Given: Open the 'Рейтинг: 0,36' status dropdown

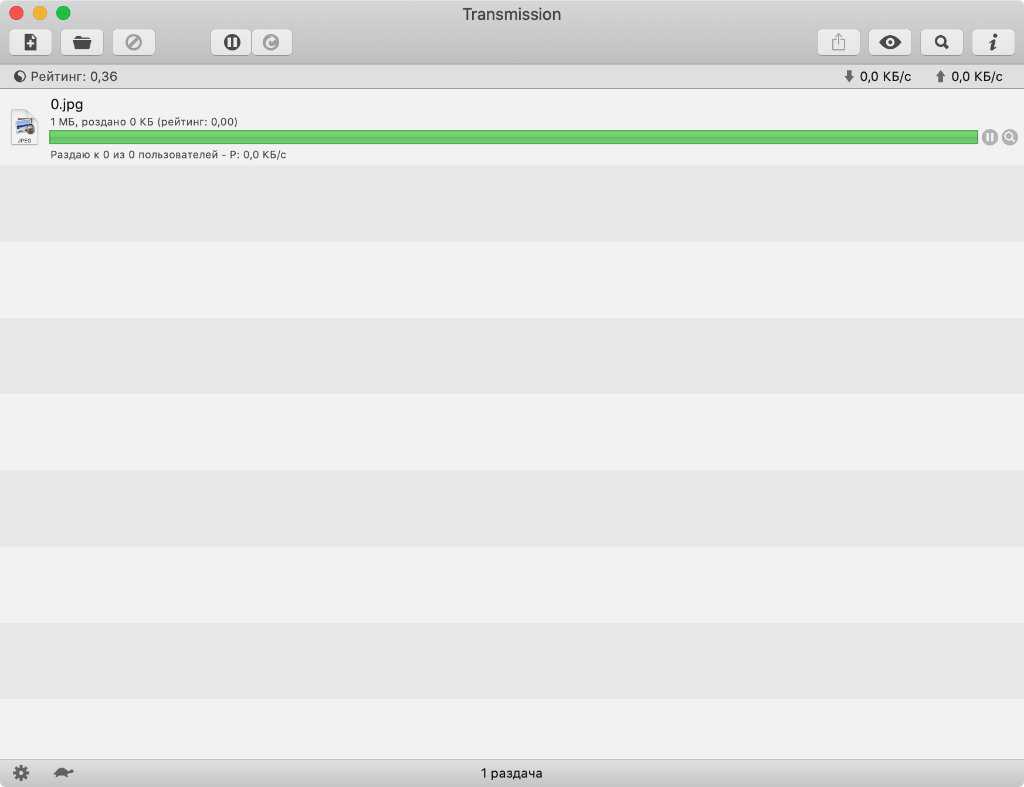Looking at the screenshot, I should tap(66, 77).
